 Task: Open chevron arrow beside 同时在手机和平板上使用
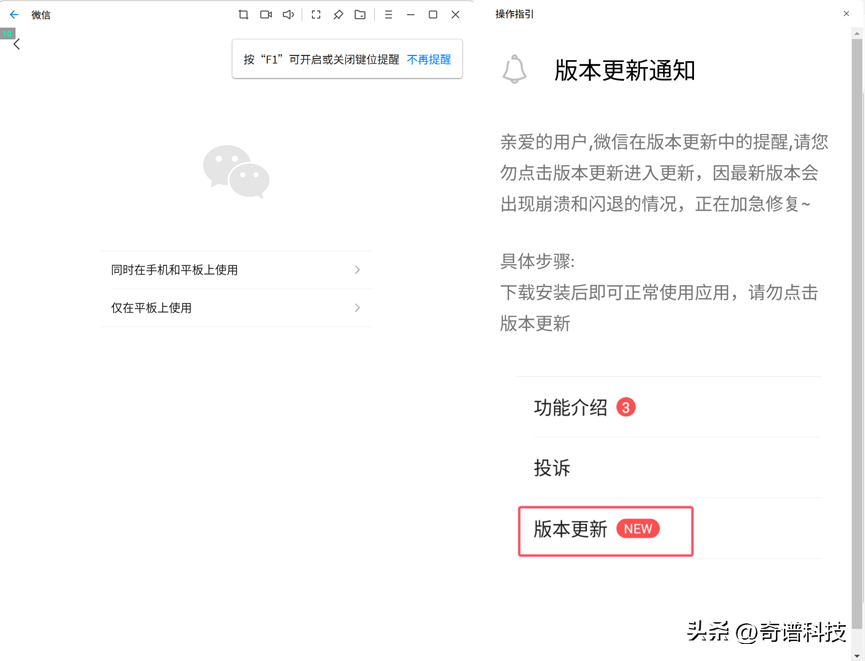[x=357, y=270]
